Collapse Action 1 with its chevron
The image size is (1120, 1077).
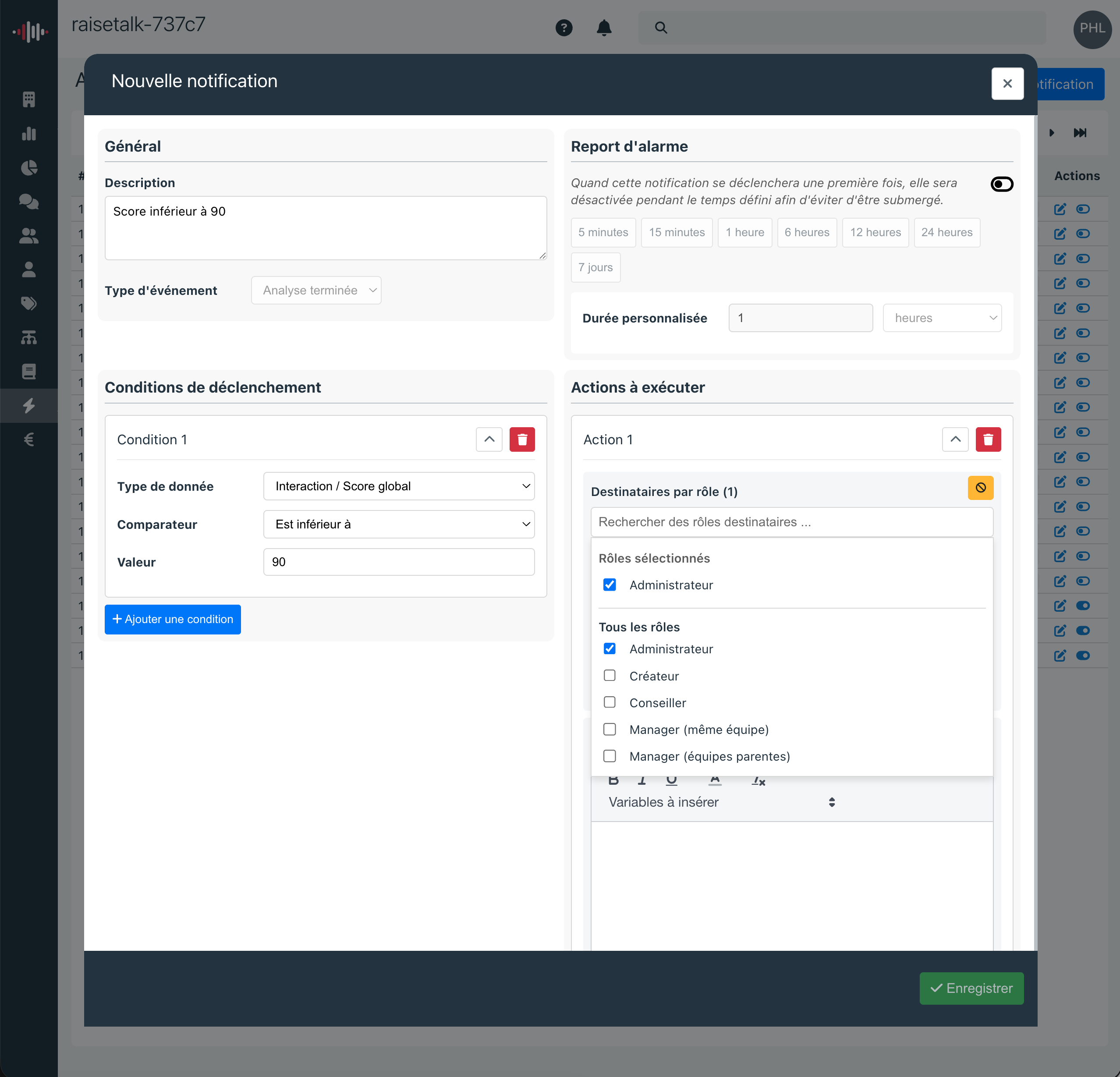[x=955, y=439]
